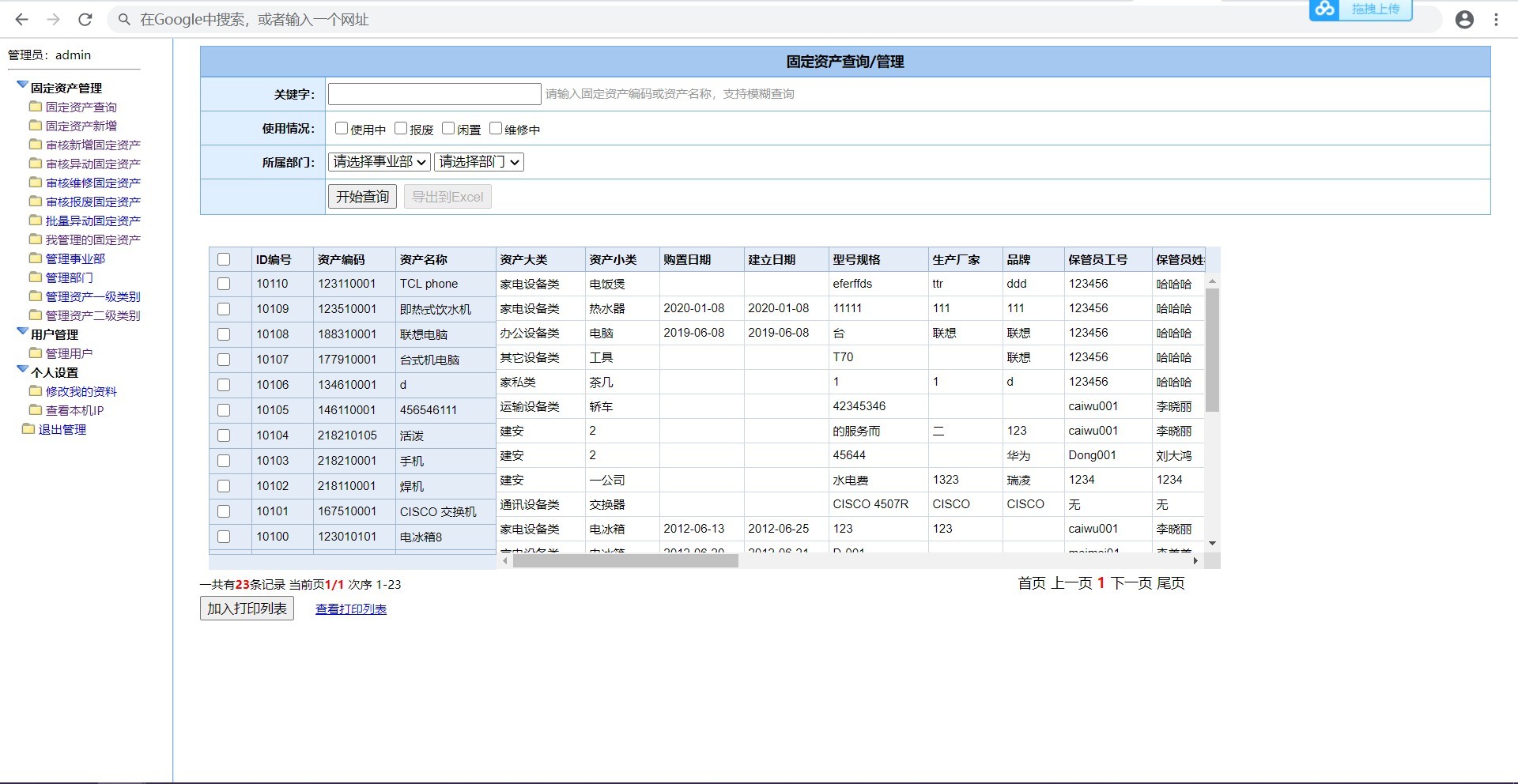Click folder icon beside 批量异动固定资产

point(36,220)
